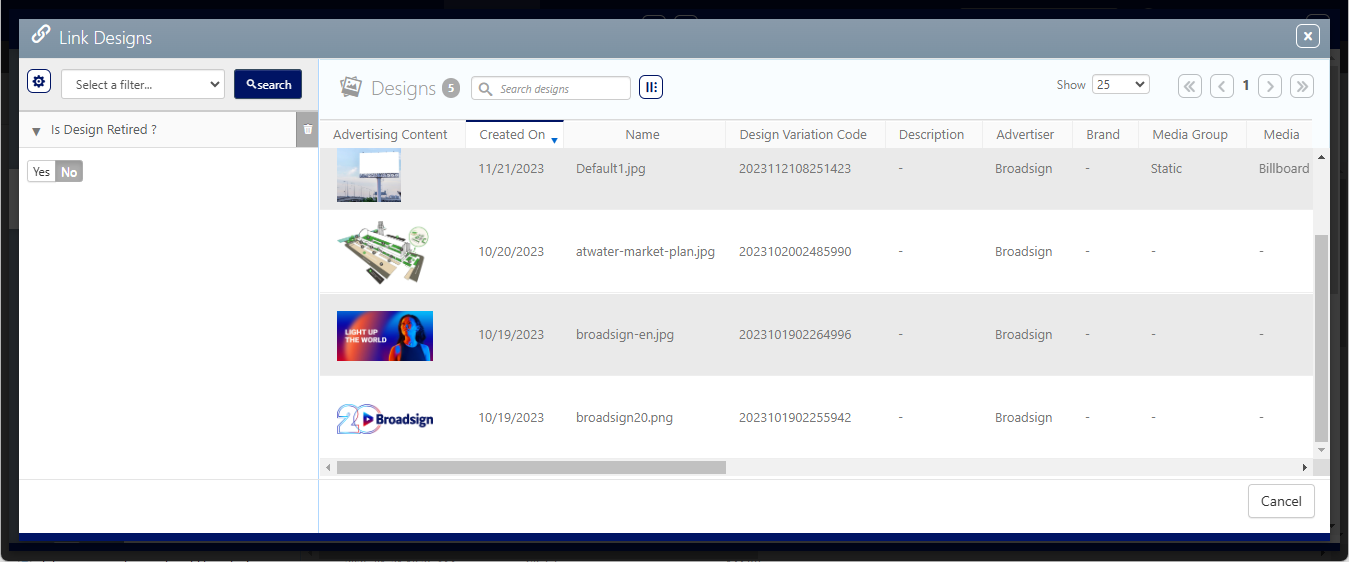Viewport: 1349px width, 562px height.
Task: Click the magnifier in search designs box
Action: 485,89
